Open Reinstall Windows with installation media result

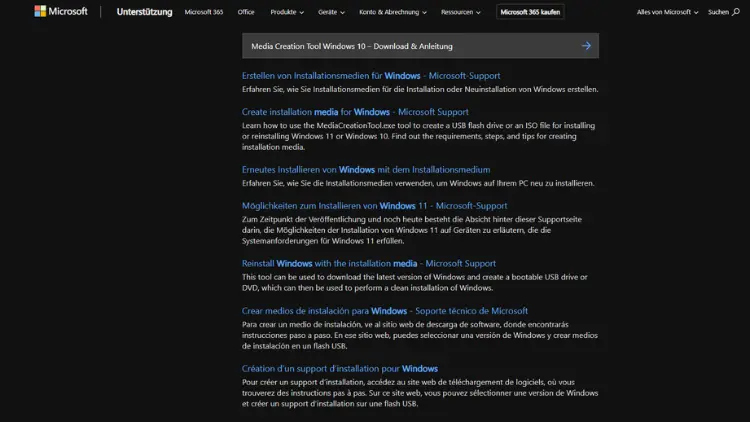pos(369,263)
